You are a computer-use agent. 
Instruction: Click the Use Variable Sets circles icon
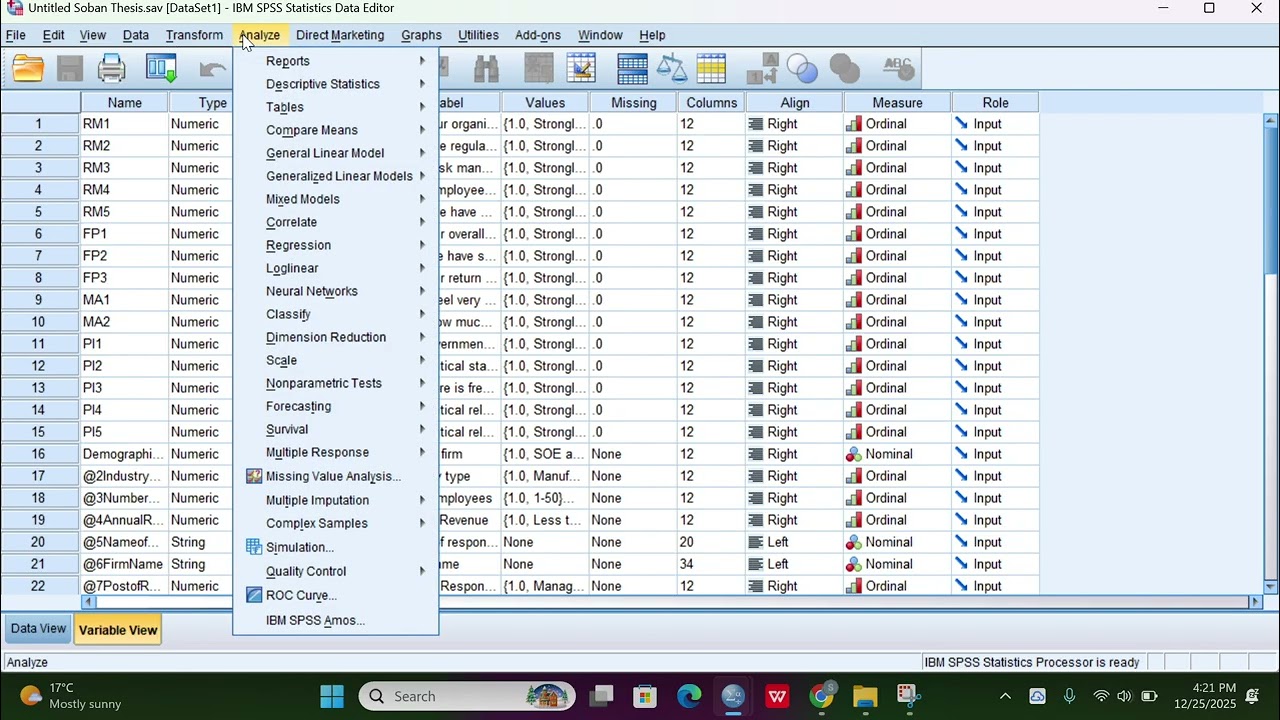tap(803, 68)
